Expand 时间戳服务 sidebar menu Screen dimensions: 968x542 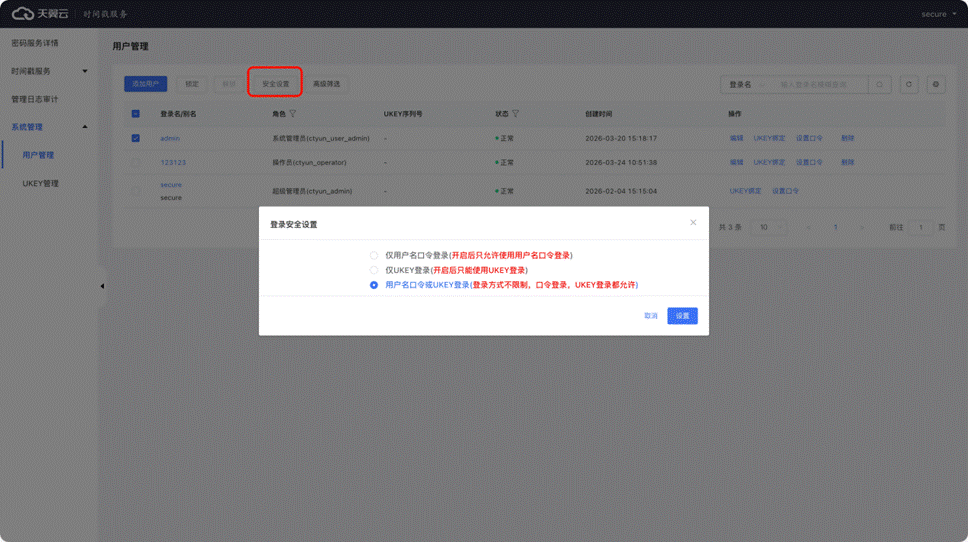tap(49, 71)
